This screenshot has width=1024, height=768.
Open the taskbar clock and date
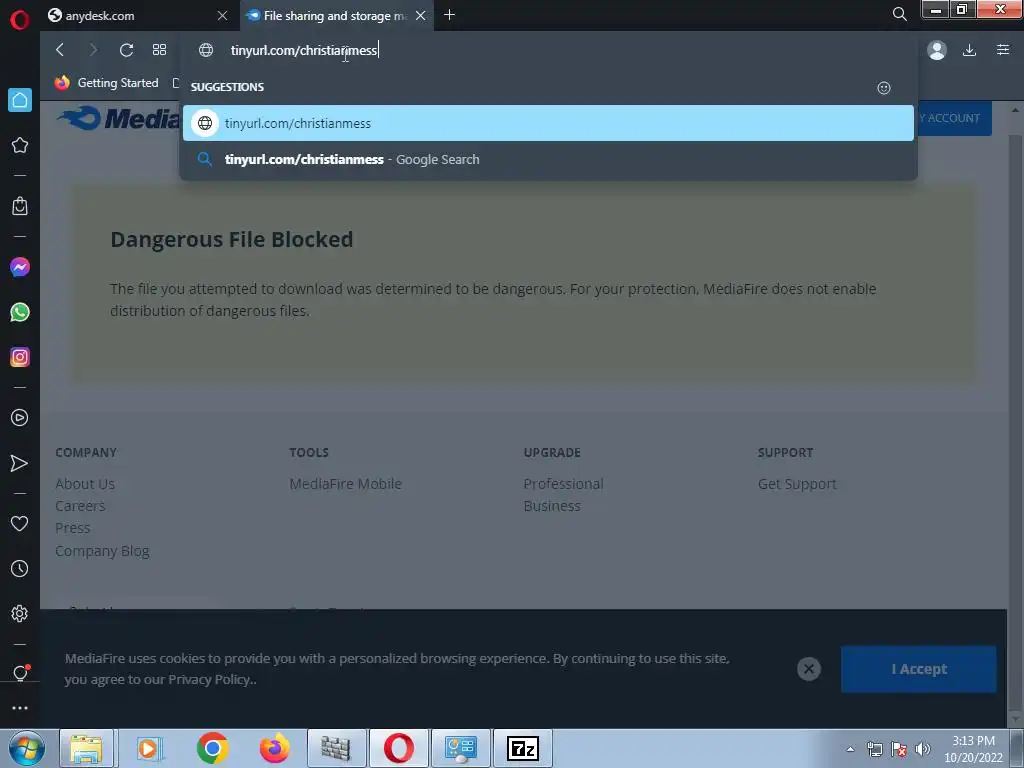(x=973, y=749)
